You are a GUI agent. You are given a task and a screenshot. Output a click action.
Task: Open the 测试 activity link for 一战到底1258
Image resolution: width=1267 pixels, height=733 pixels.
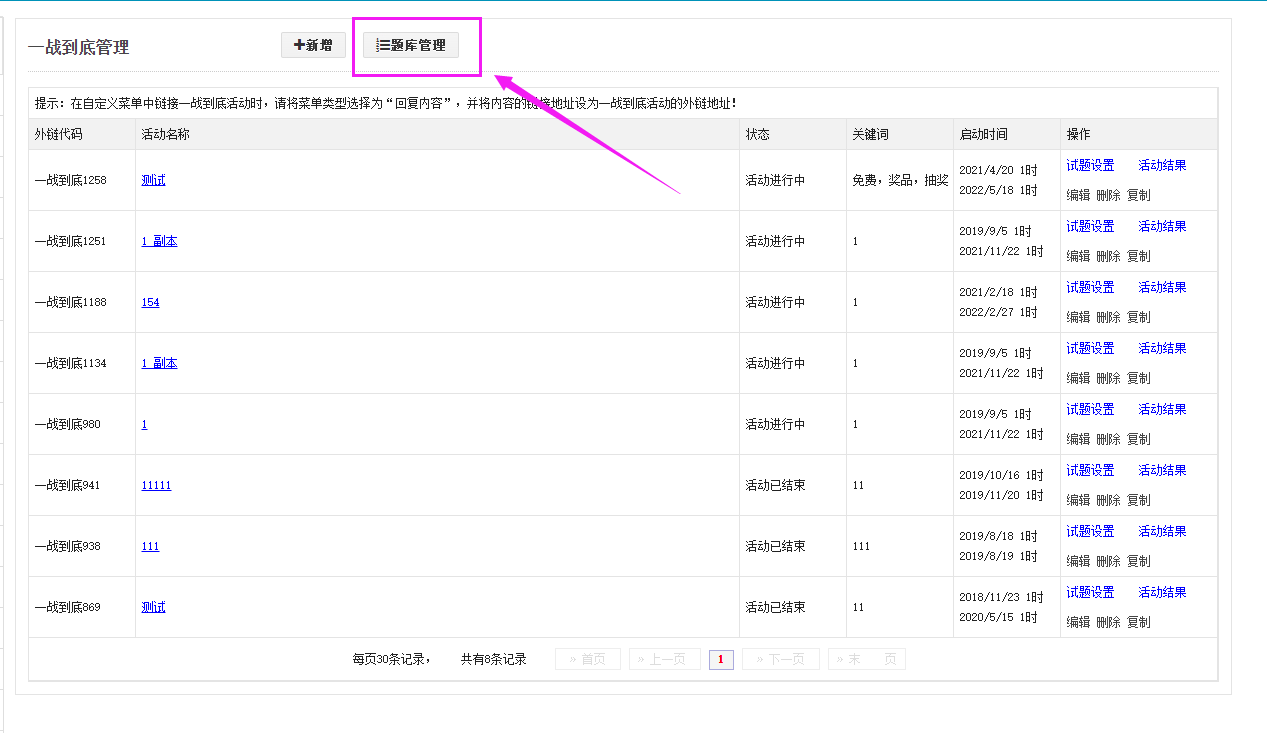tap(153, 180)
